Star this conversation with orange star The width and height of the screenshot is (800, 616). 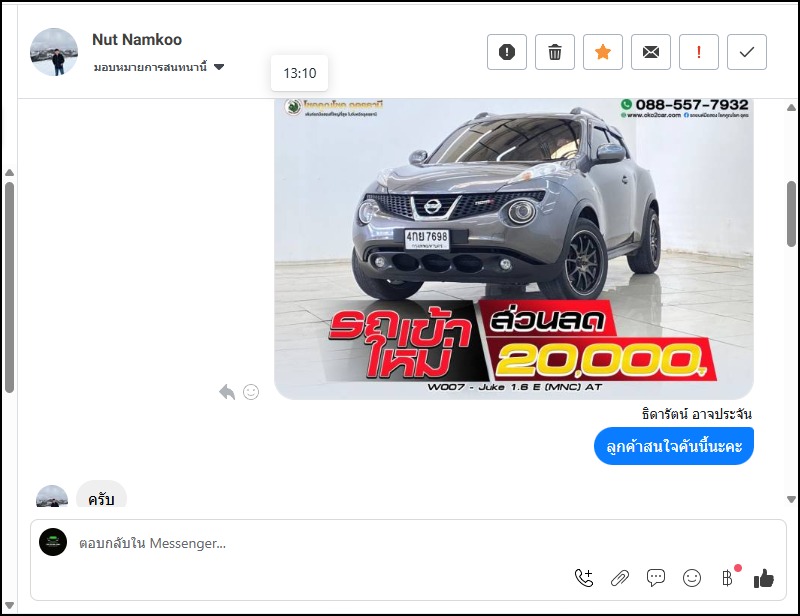click(x=603, y=52)
